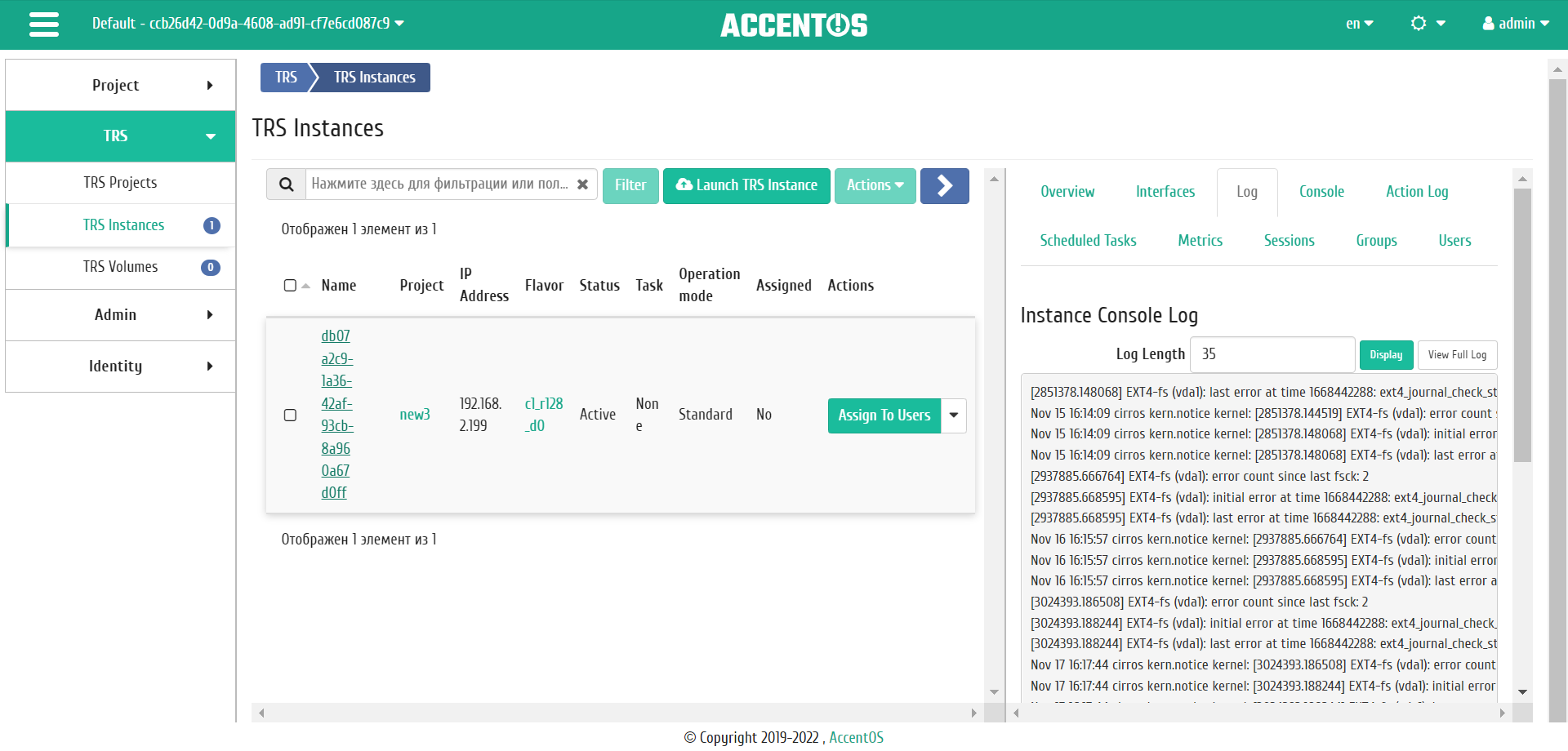Open the en language dropdown
This screenshot has width=1568, height=751.
pyautogui.click(x=1360, y=24)
